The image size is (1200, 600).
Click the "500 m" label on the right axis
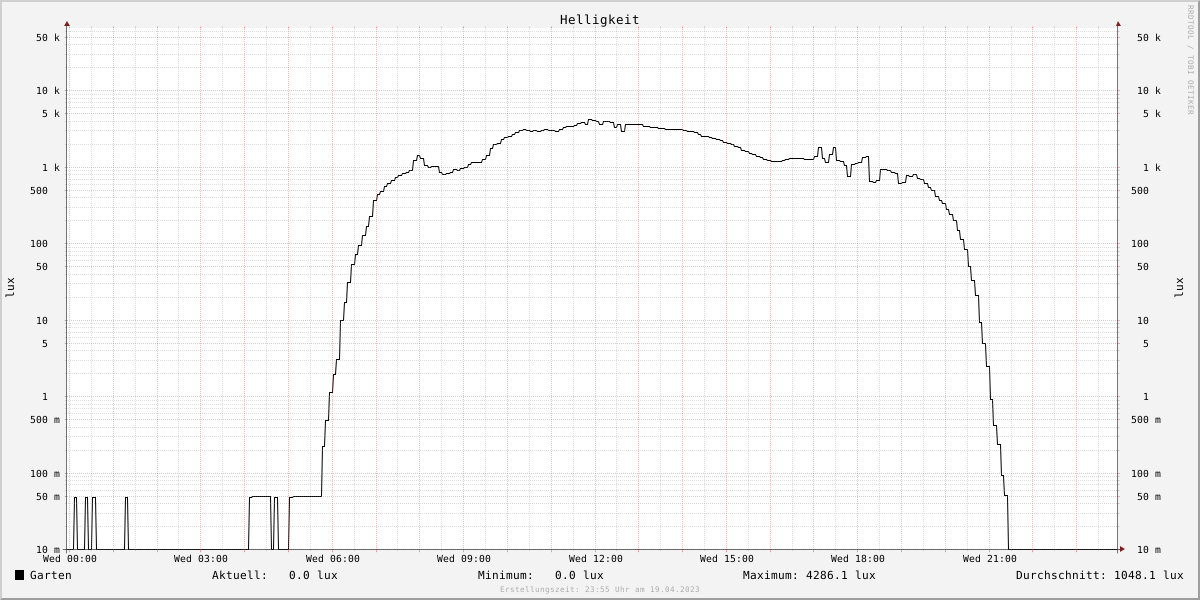tap(1146, 420)
